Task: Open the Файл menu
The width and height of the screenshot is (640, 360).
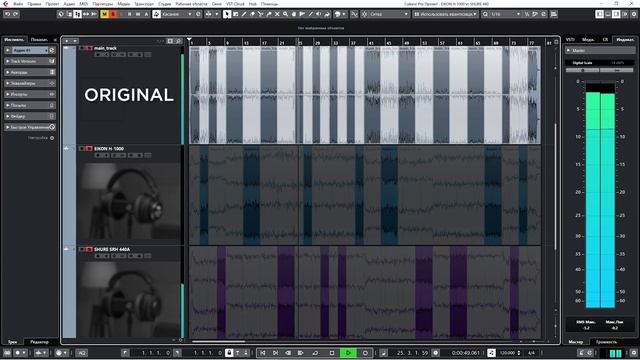Action: [18, 4]
